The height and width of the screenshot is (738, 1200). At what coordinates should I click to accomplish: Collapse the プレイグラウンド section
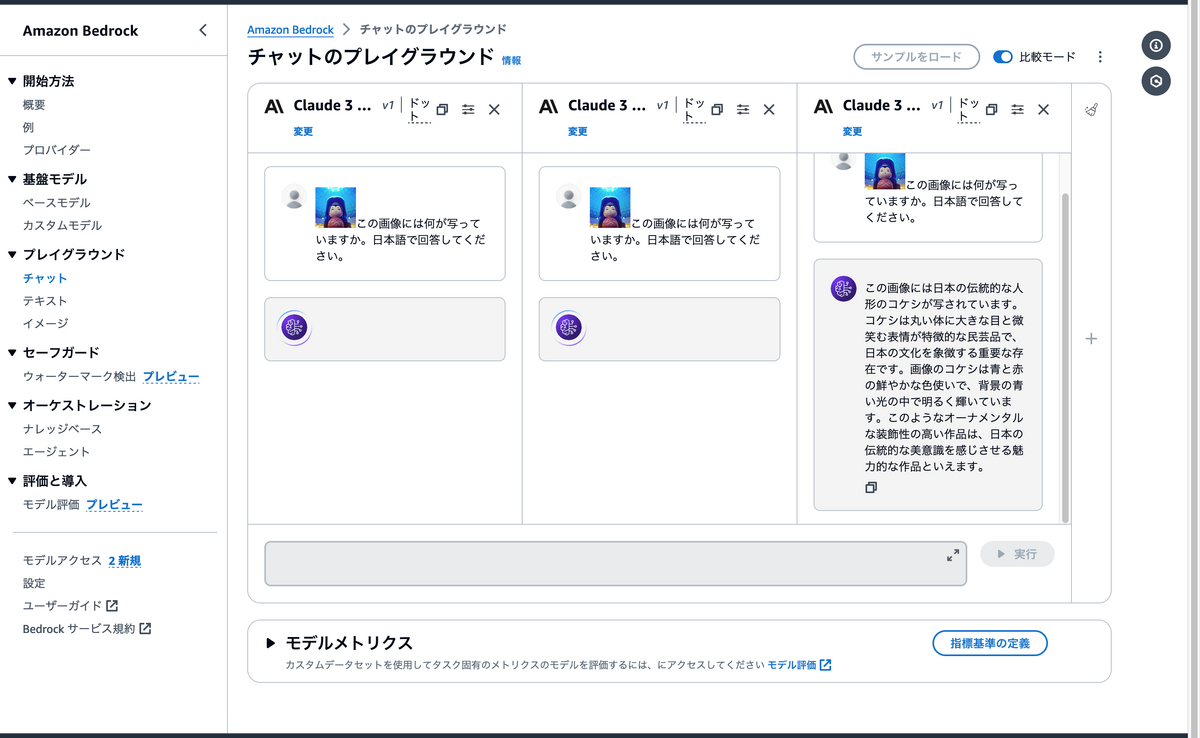(12, 254)
